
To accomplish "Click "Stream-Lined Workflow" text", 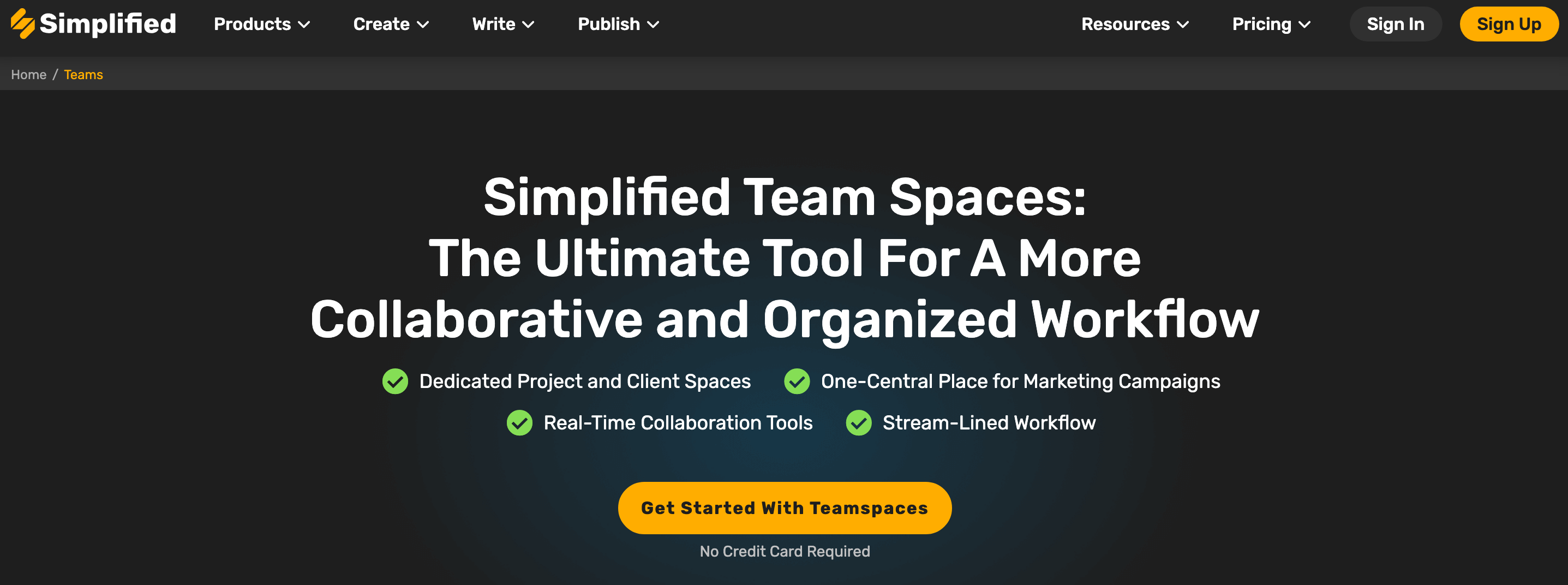I will 989,423.
